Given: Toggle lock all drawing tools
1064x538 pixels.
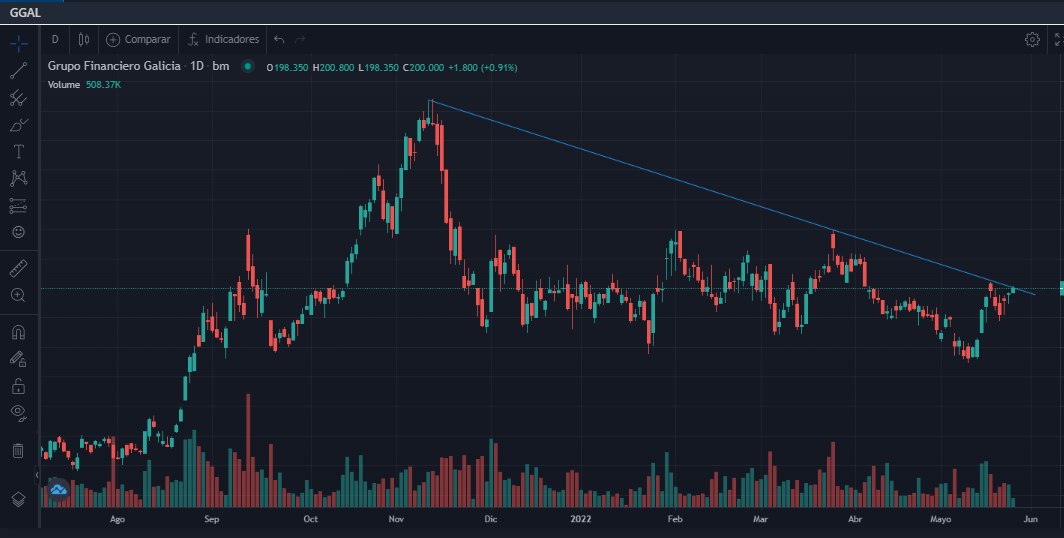Looking at the screenshot, I should (x=18, y=385).
